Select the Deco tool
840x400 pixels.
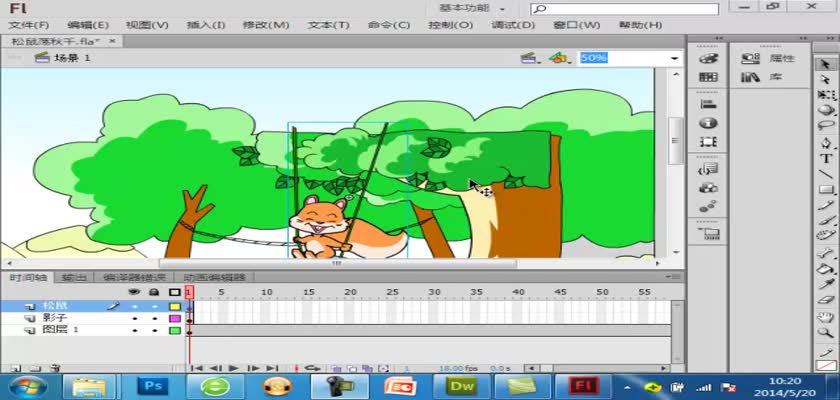(826, 235)
